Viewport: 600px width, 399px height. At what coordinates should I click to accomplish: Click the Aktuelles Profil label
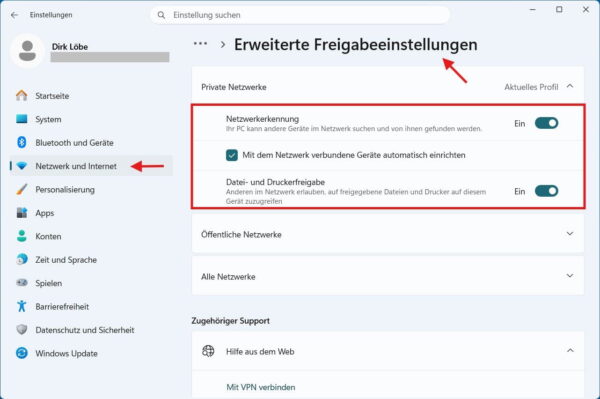[531, 87]
